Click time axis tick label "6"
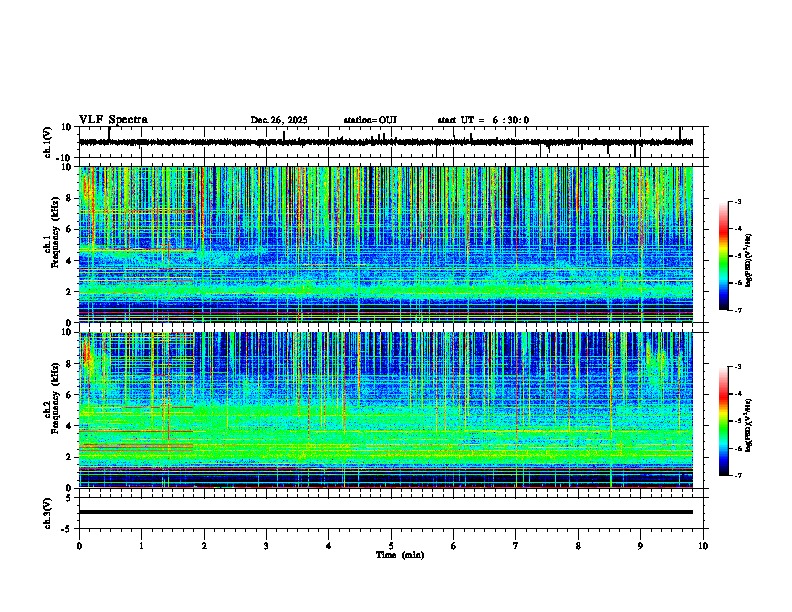The width and height of the screenshot is (792, 612). point(454,546)
